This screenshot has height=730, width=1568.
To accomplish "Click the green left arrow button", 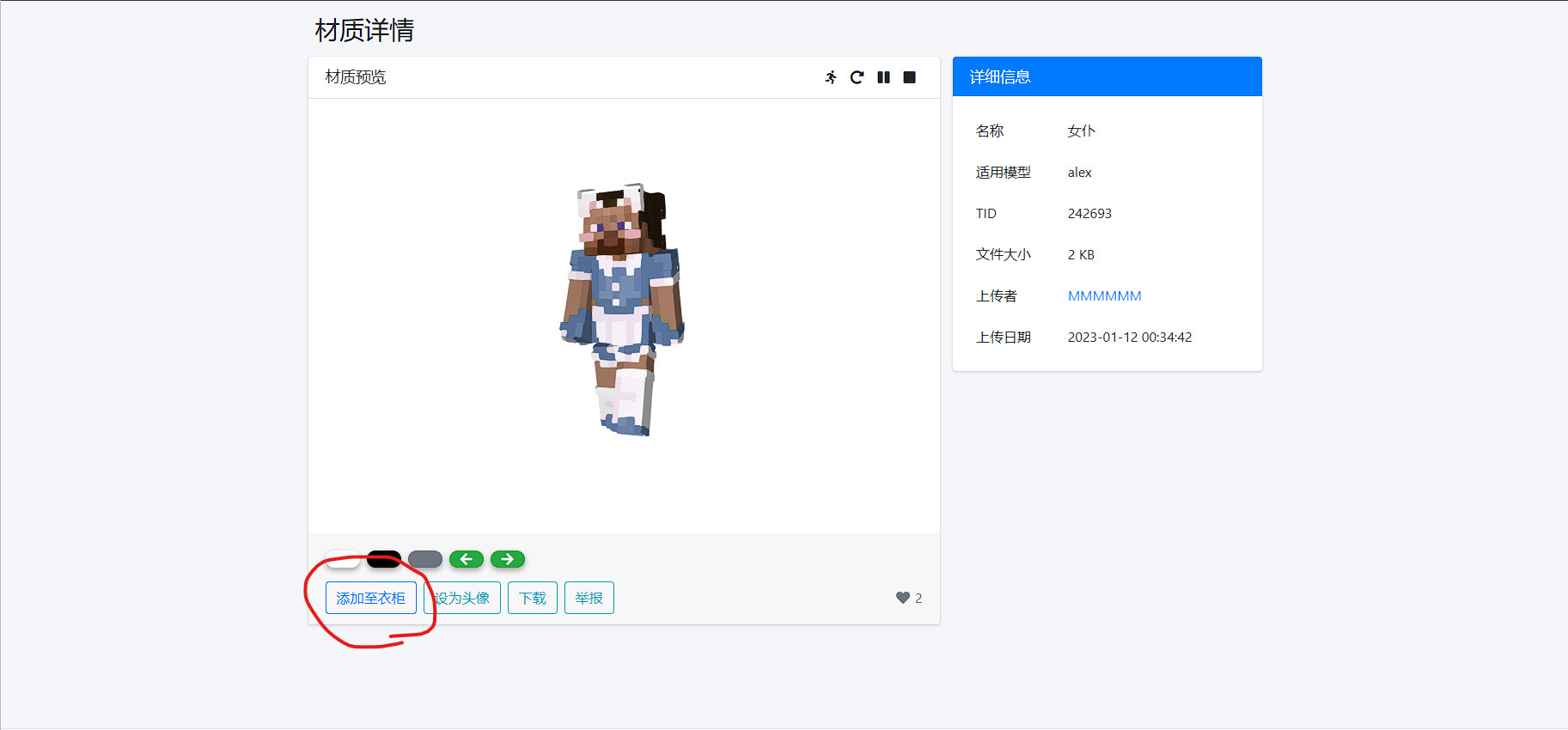I will [467, 559].
